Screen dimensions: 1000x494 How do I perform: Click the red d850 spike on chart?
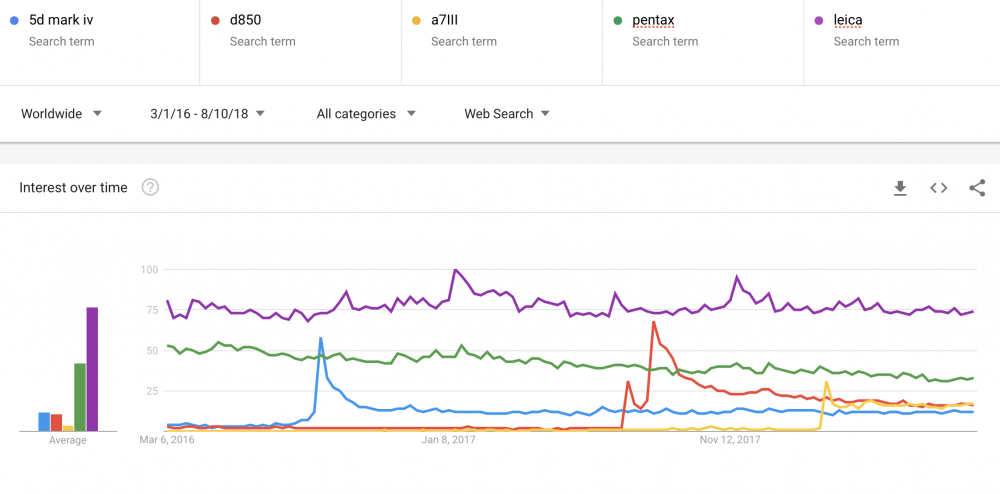(653, 322)
